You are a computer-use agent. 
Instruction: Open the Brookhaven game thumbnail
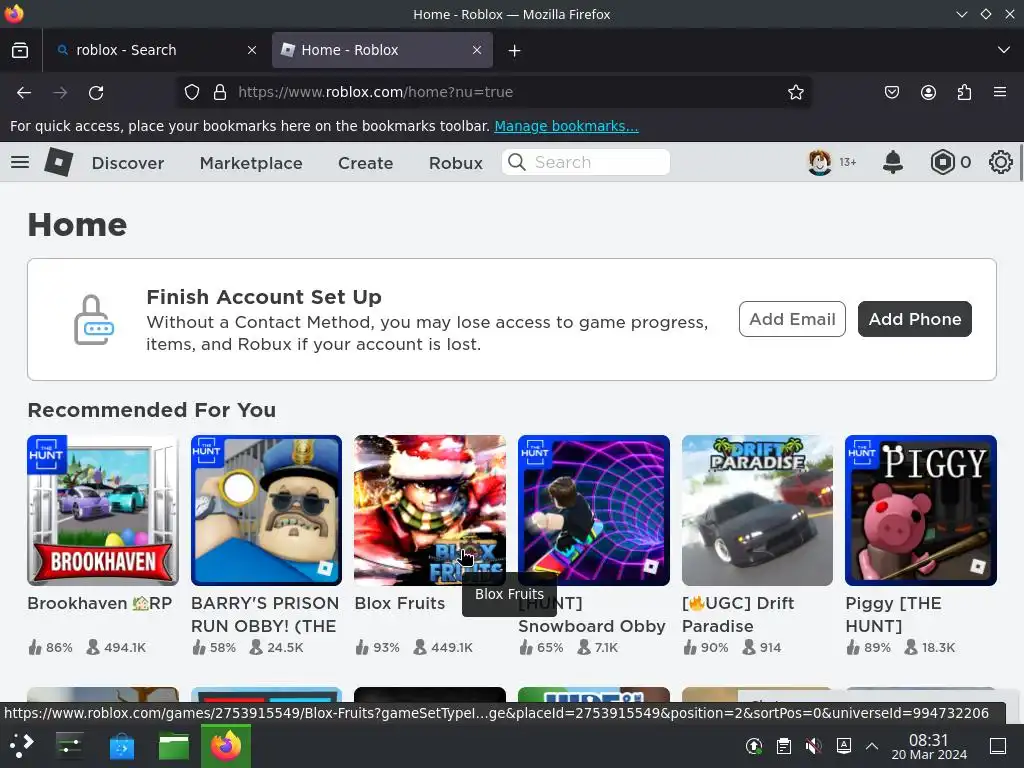pyautogui.click(x=103, y=510)
